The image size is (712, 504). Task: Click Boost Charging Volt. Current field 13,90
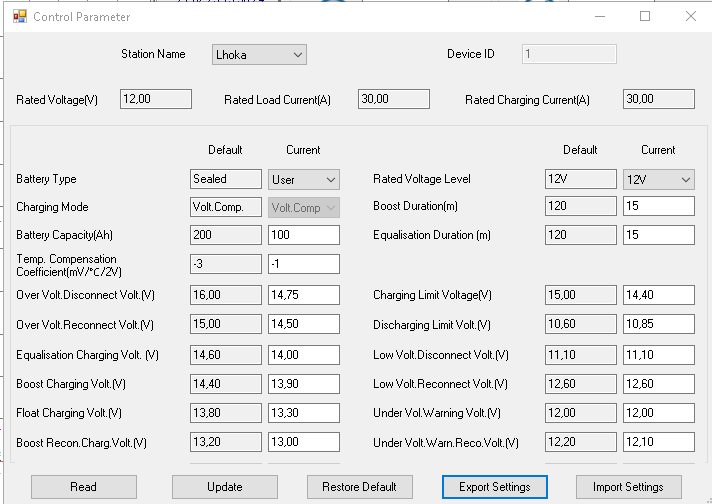click(304, 384)
